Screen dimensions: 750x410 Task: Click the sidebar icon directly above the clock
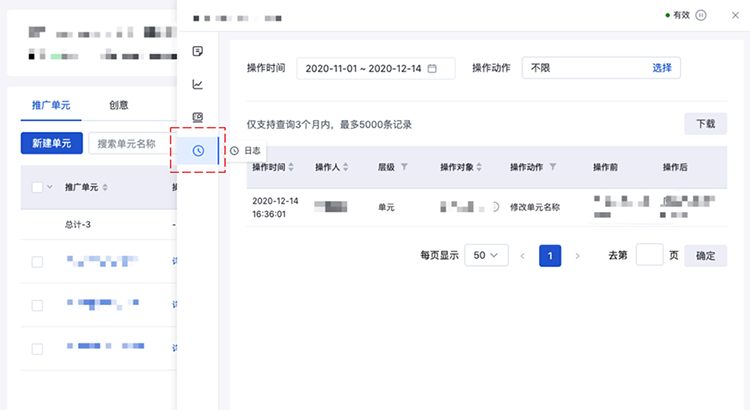198,117
